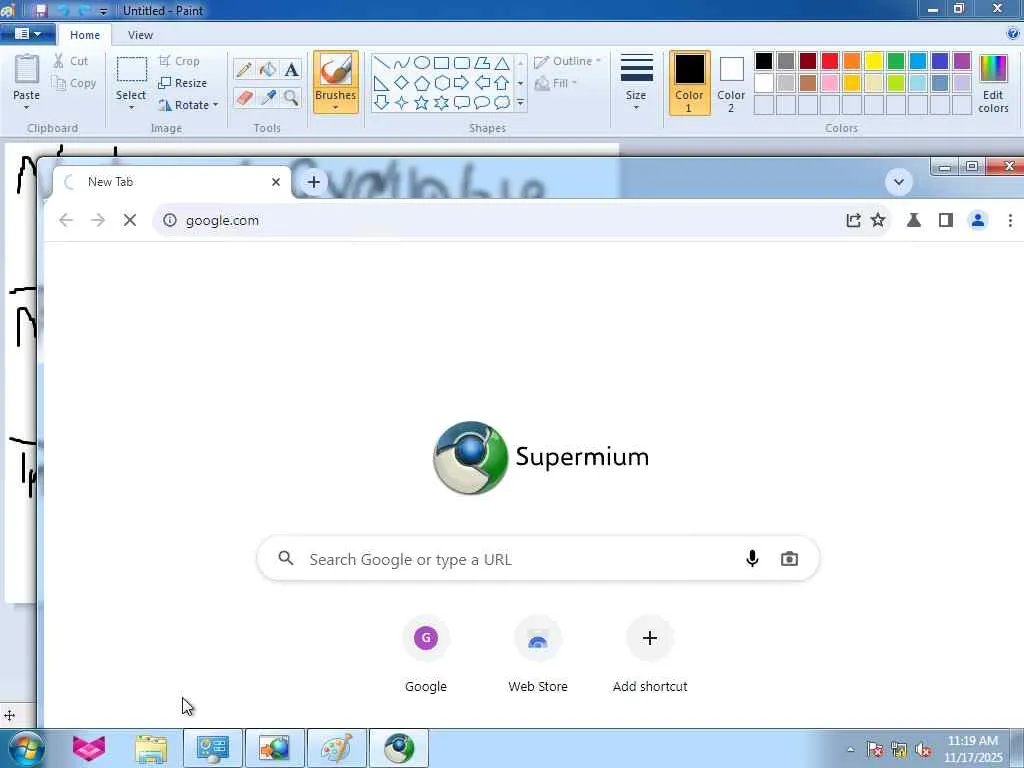Open the Brushes dropdown arrow

(x=336, y=107)
